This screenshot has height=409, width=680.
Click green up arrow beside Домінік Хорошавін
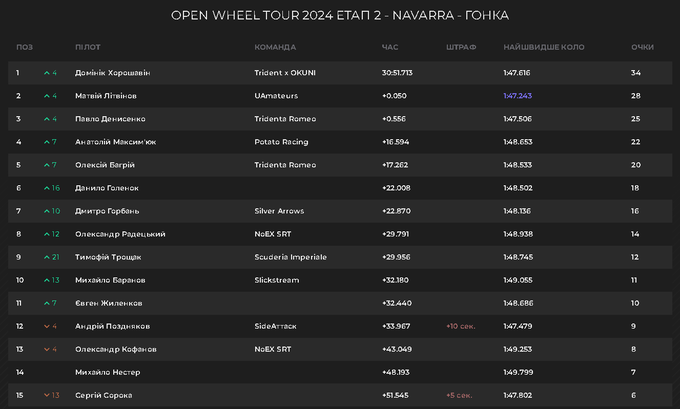click(46, 73)
